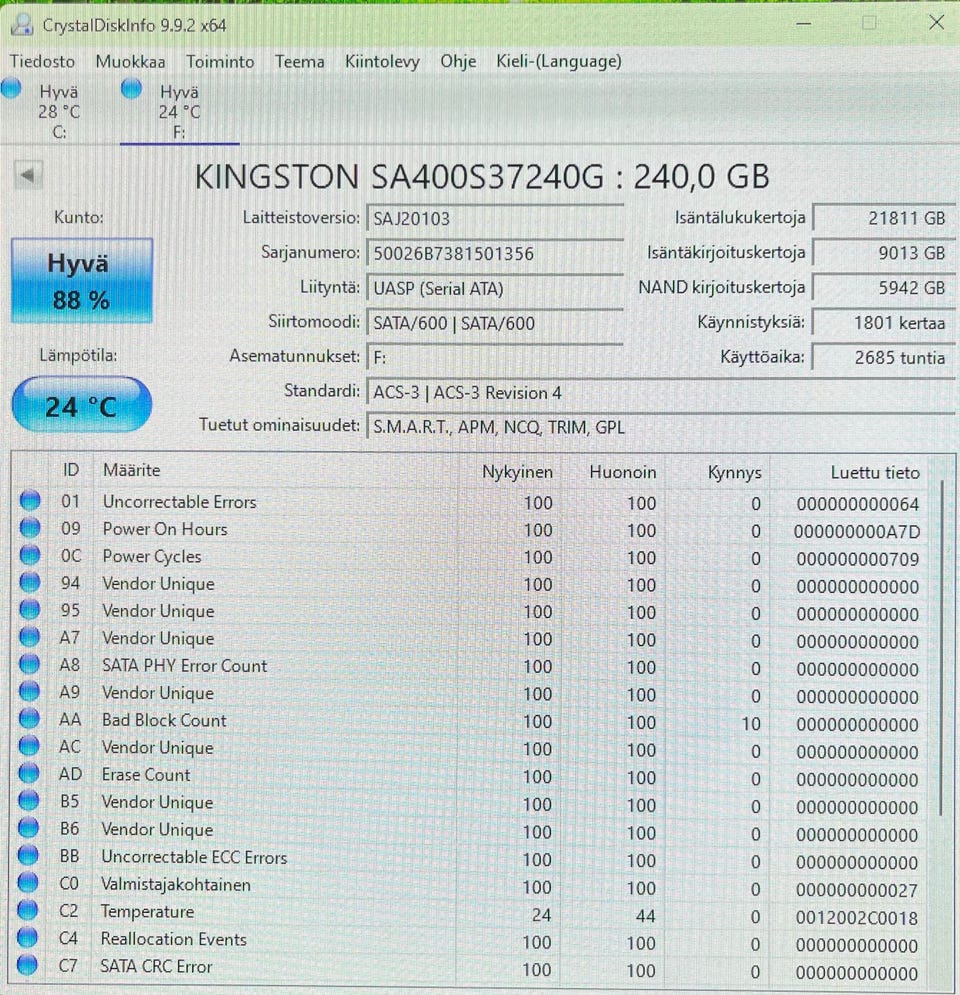Click the power on count 1801 kertaa

[884, 322]
